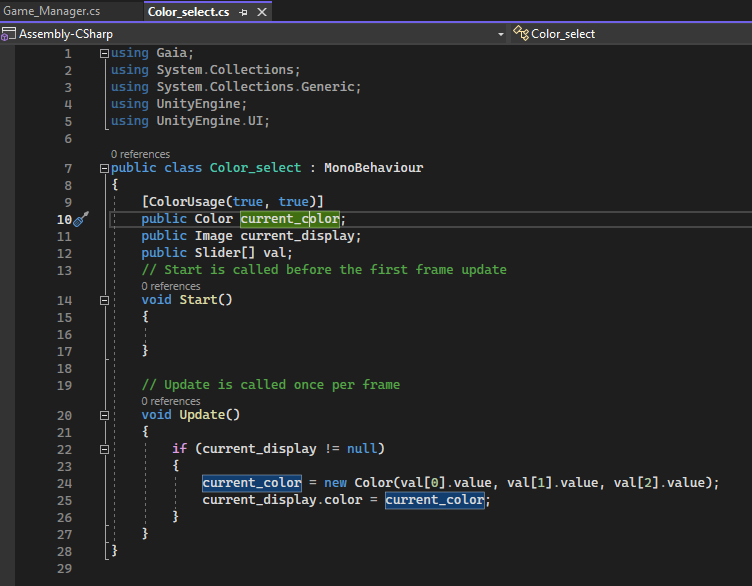Screen dimensions: 752x586
Task: Open the Color_select type navigation dropdown
Action: coord(630,34)
